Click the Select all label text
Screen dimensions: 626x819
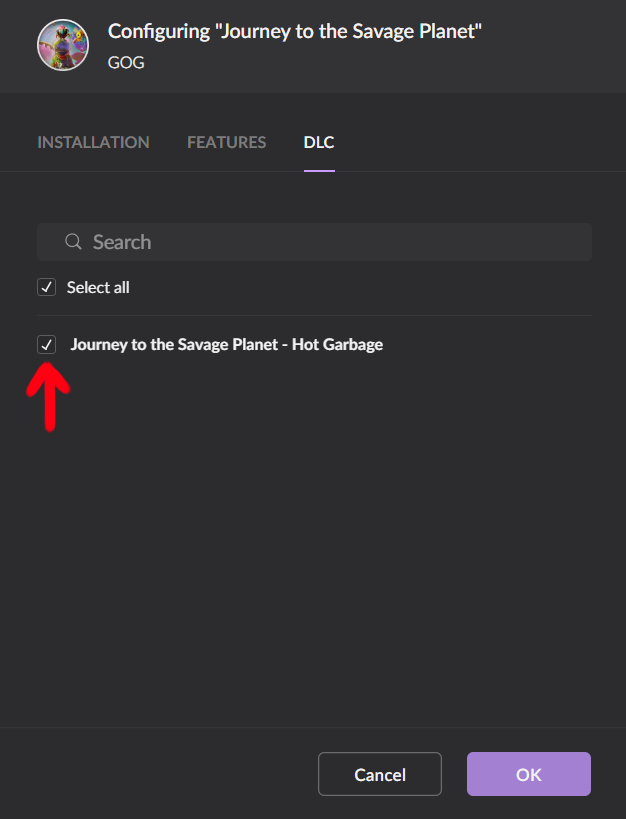pyautogui.click(x=98, y=287)
